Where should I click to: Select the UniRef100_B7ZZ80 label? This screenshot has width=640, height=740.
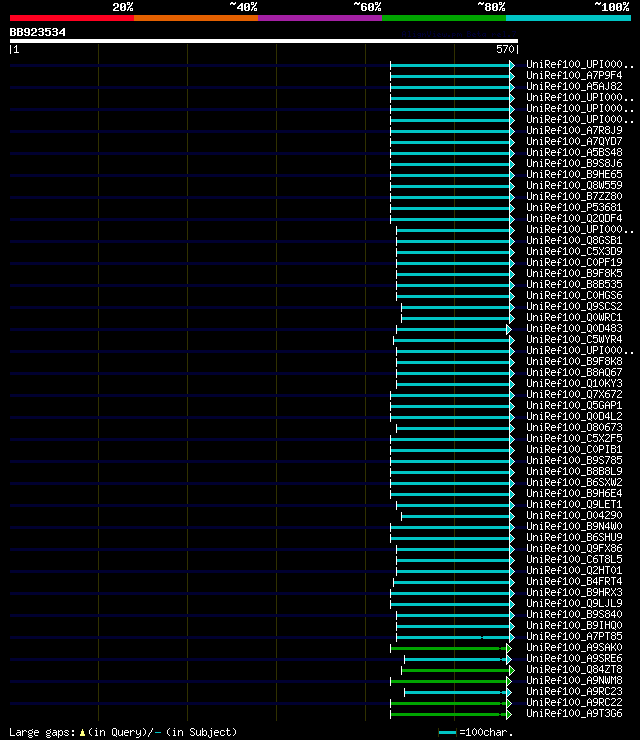point(574,197)
